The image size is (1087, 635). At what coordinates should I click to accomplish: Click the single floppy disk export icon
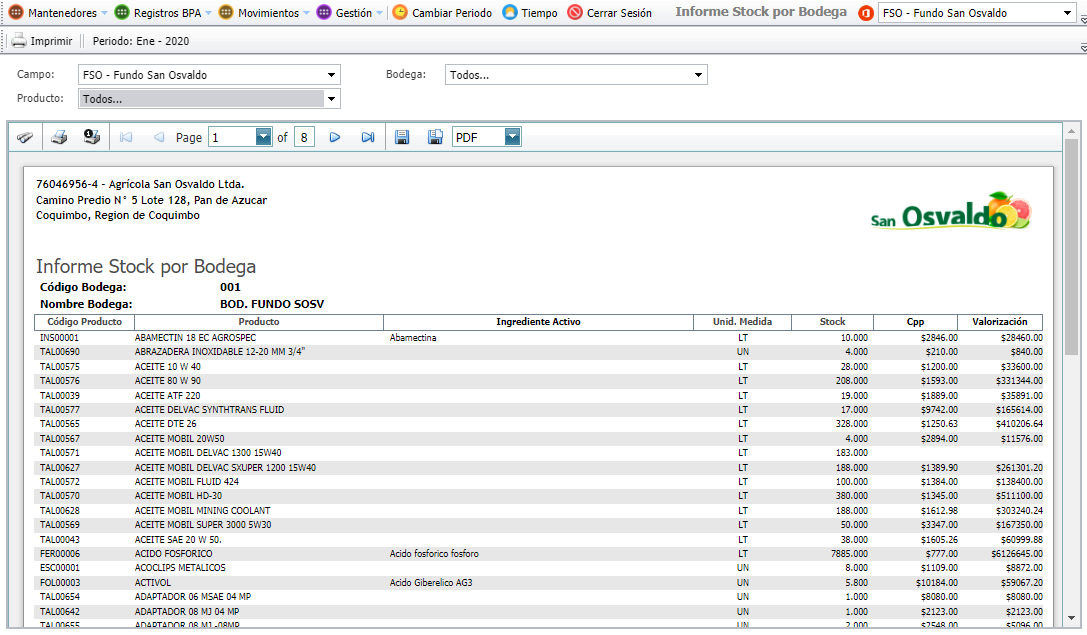pos(401,137)
